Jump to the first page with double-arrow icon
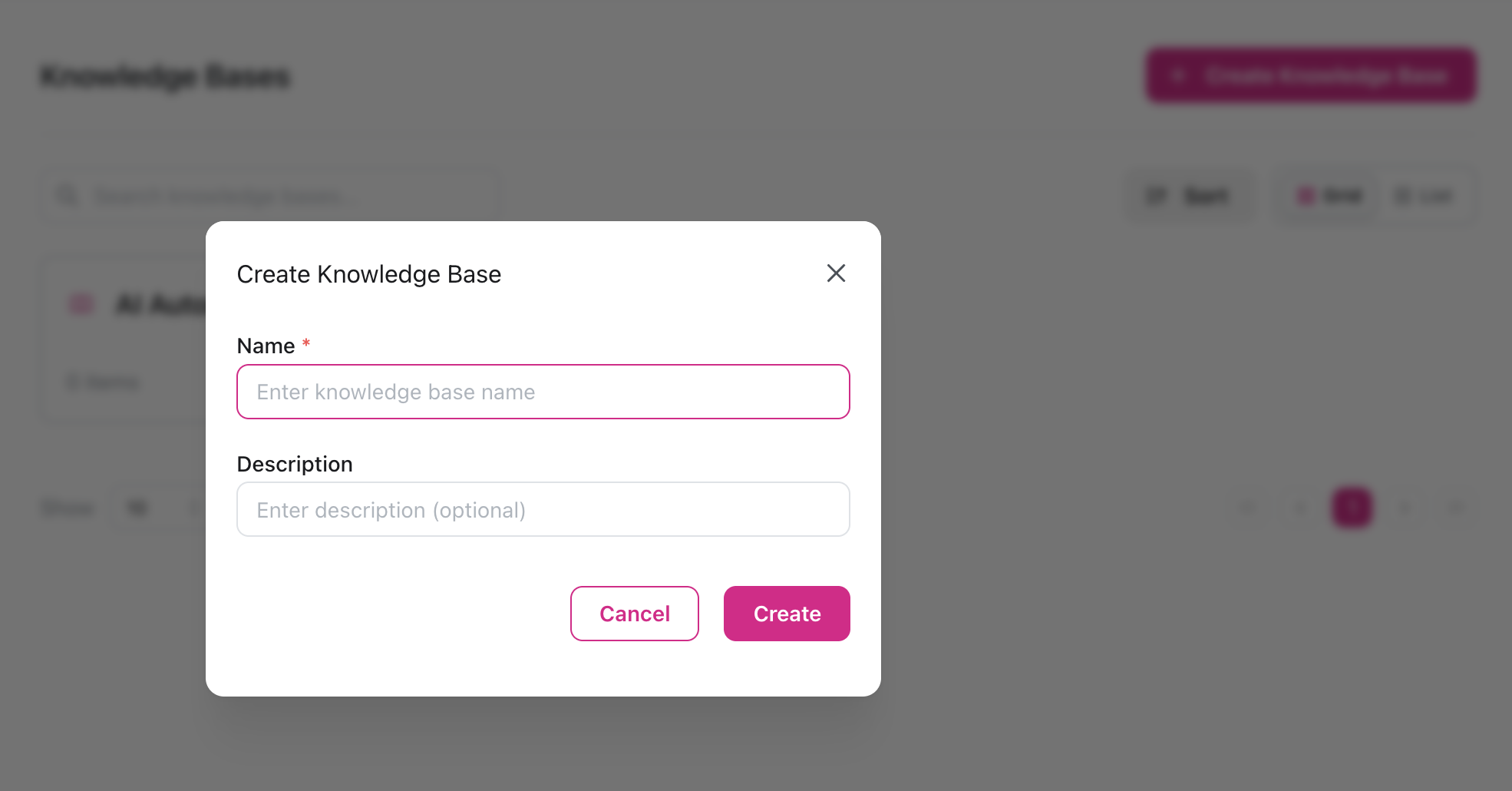 click(1247, 508)
